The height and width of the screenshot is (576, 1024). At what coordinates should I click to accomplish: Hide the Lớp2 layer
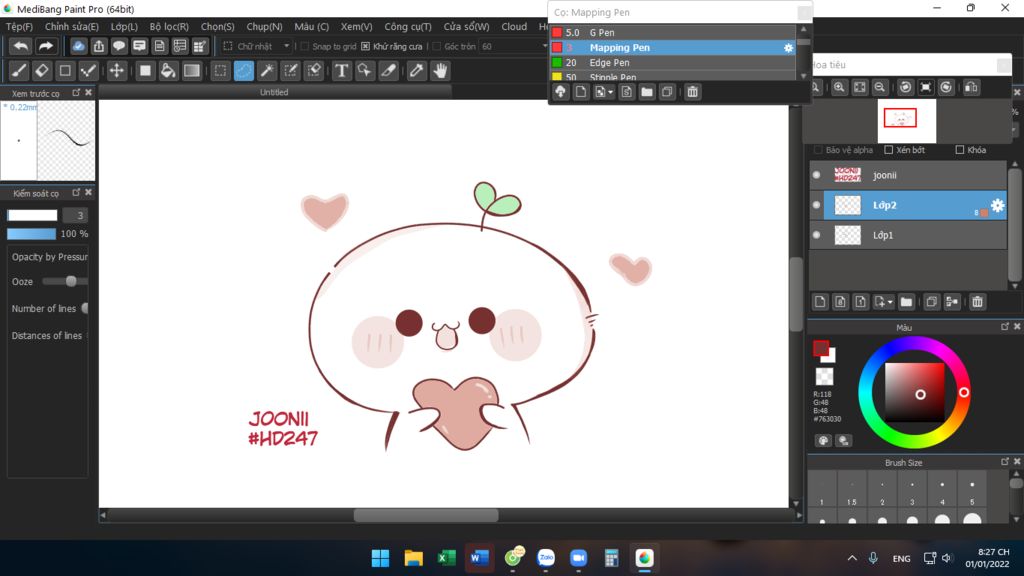(816, 205)
